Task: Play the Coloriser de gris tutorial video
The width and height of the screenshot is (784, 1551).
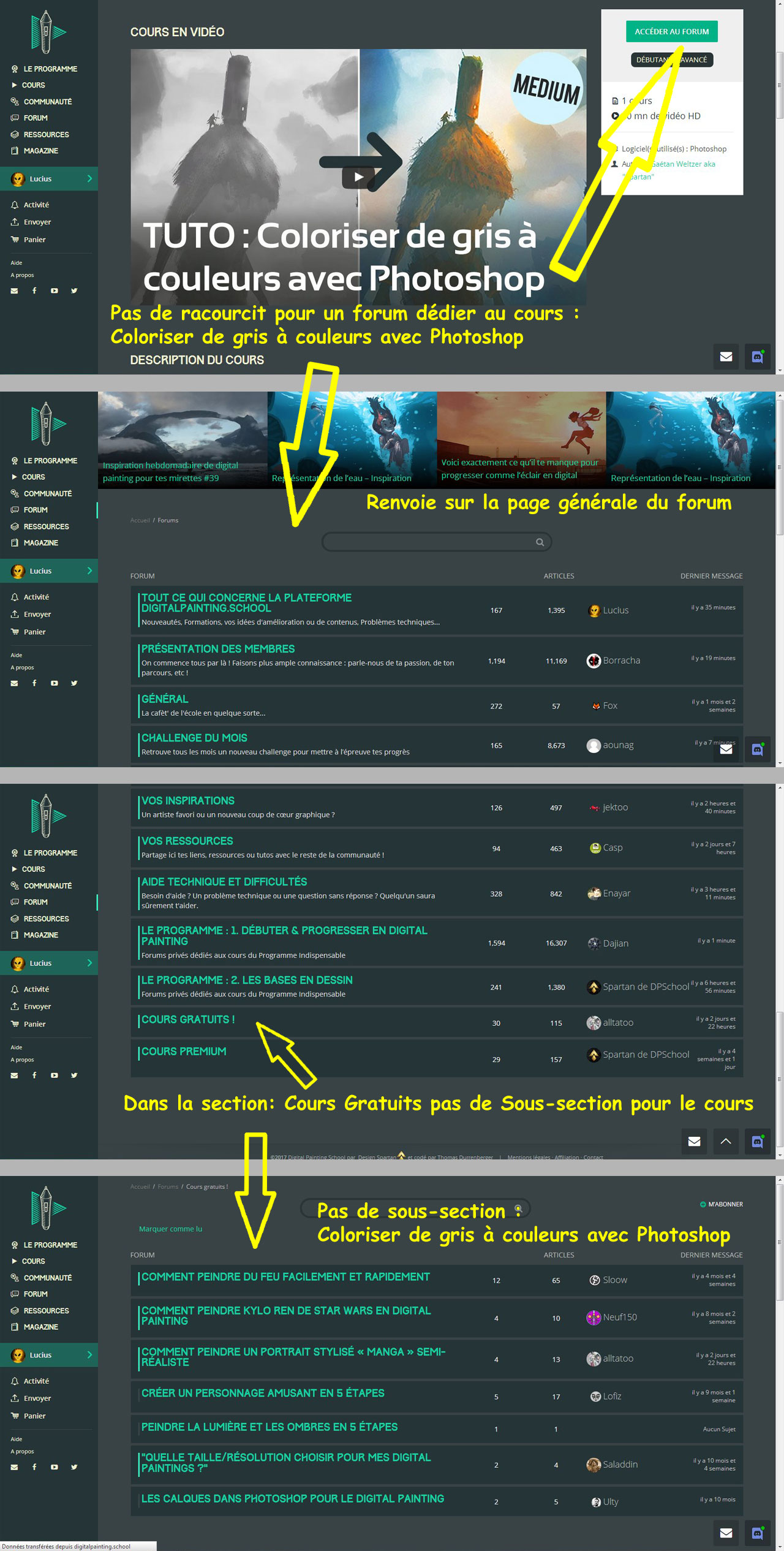Action: coord(358,177)
